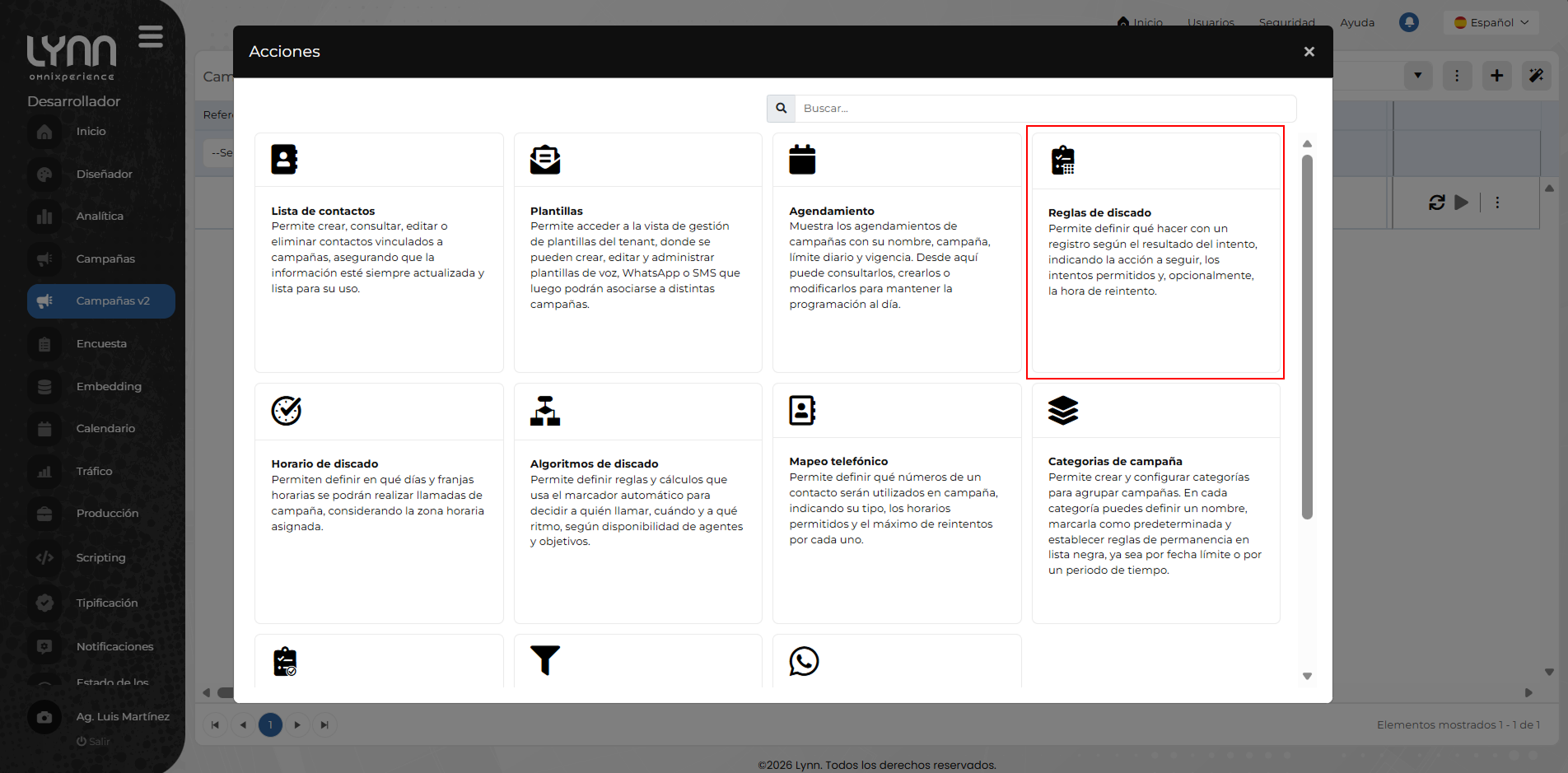Open Tipificación in the sidebar
Image resolution: width=1568 pixels, height=773 pixels.
tap(101, 603)
